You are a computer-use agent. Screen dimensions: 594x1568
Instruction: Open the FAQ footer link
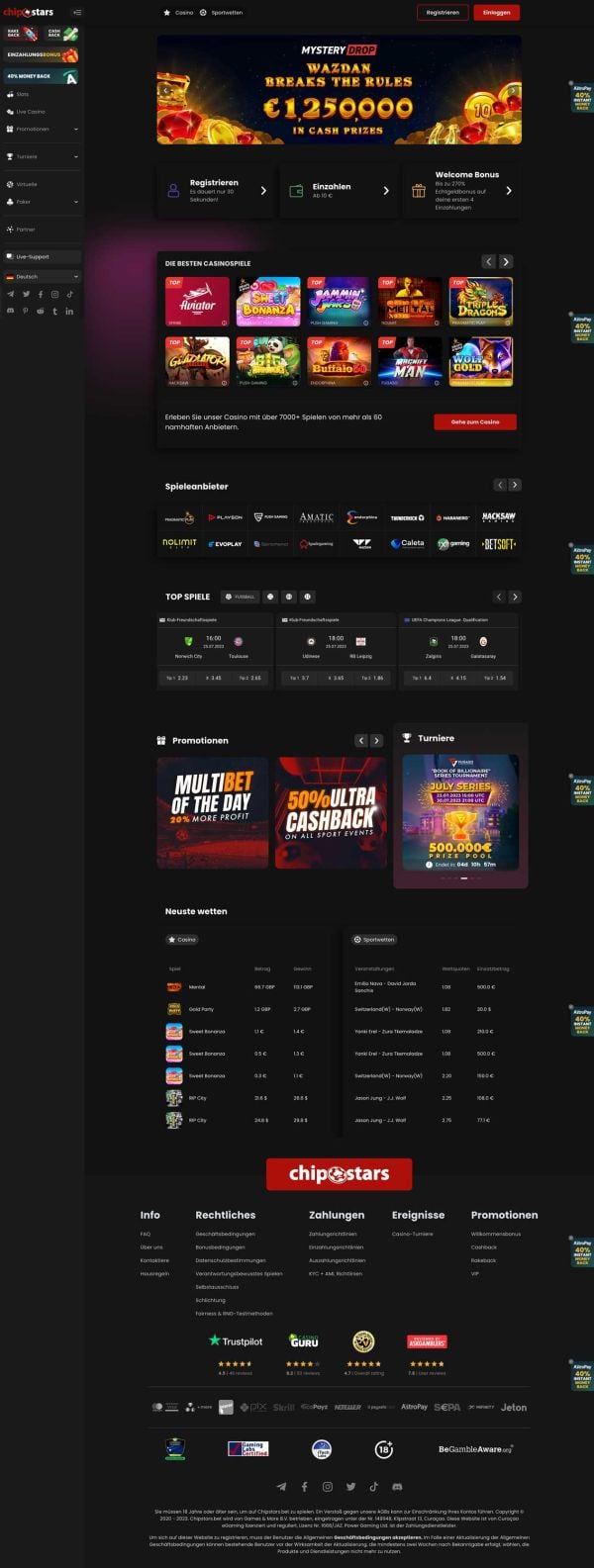[x=146, y=1234]
